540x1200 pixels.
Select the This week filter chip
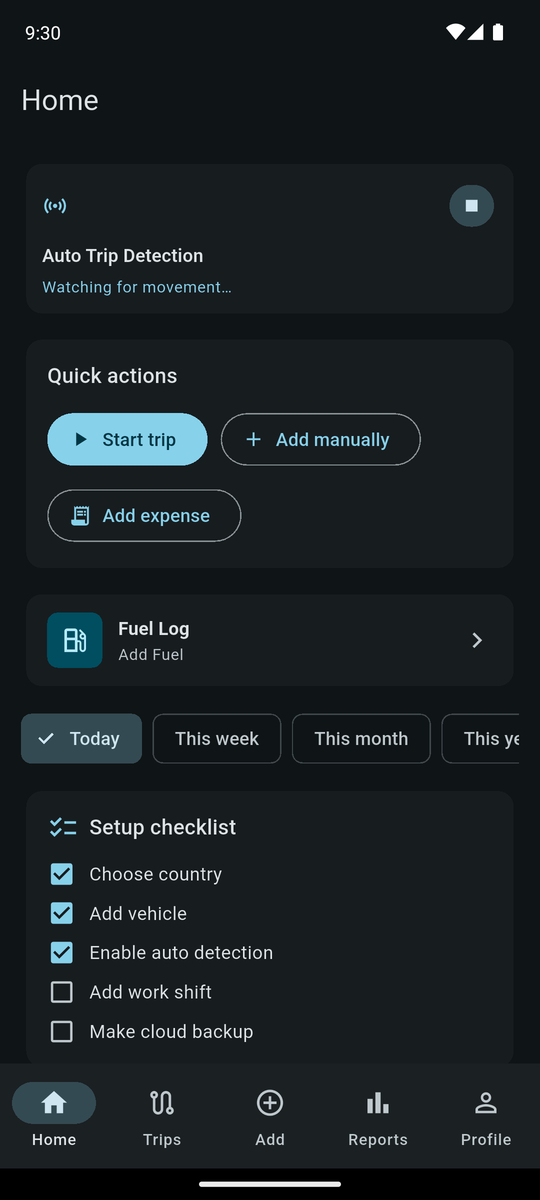point(217,739)
